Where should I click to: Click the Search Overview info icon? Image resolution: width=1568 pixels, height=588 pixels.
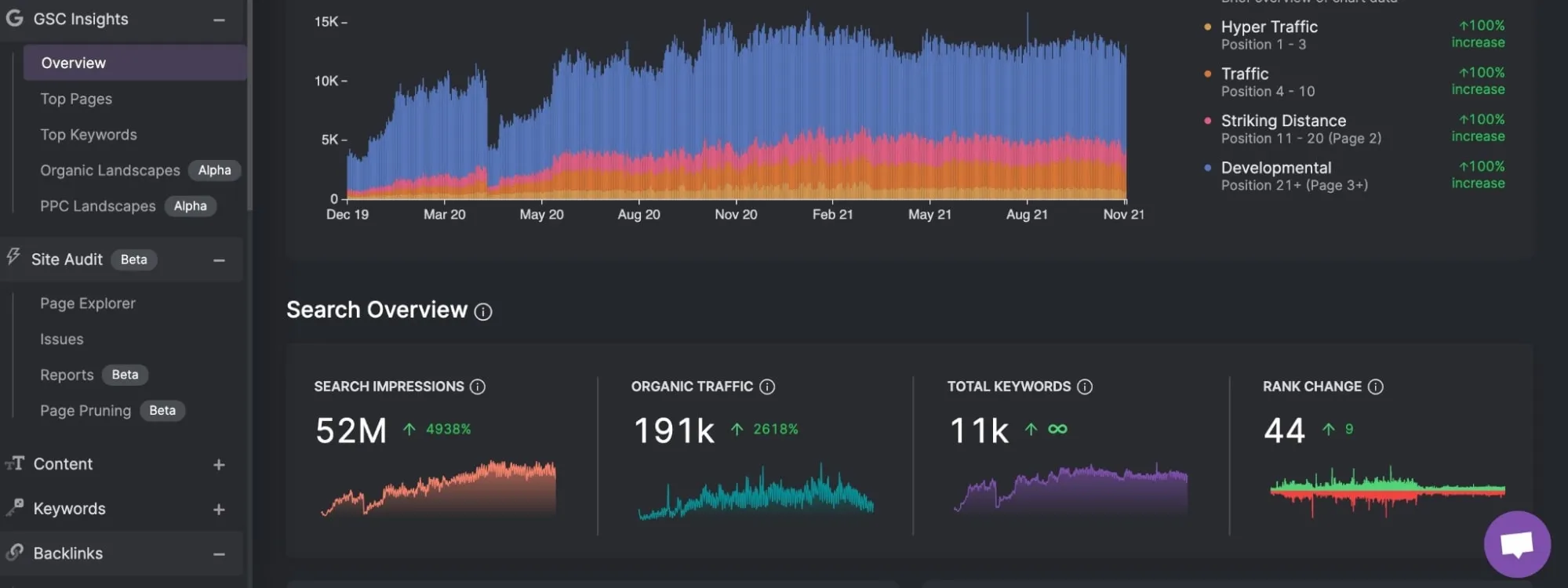click(x=483, y=312)
